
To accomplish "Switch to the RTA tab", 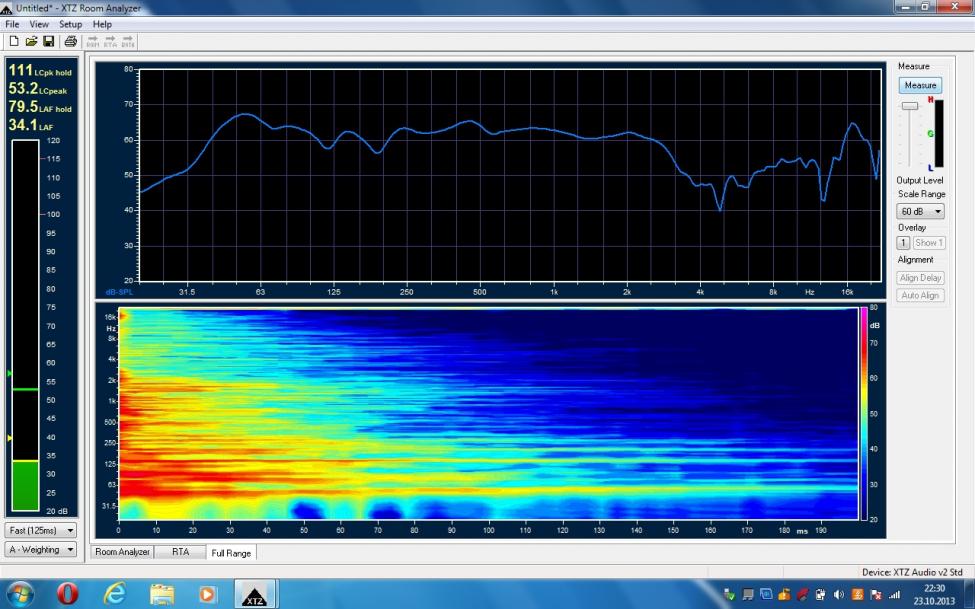I will tap(180, 552).
